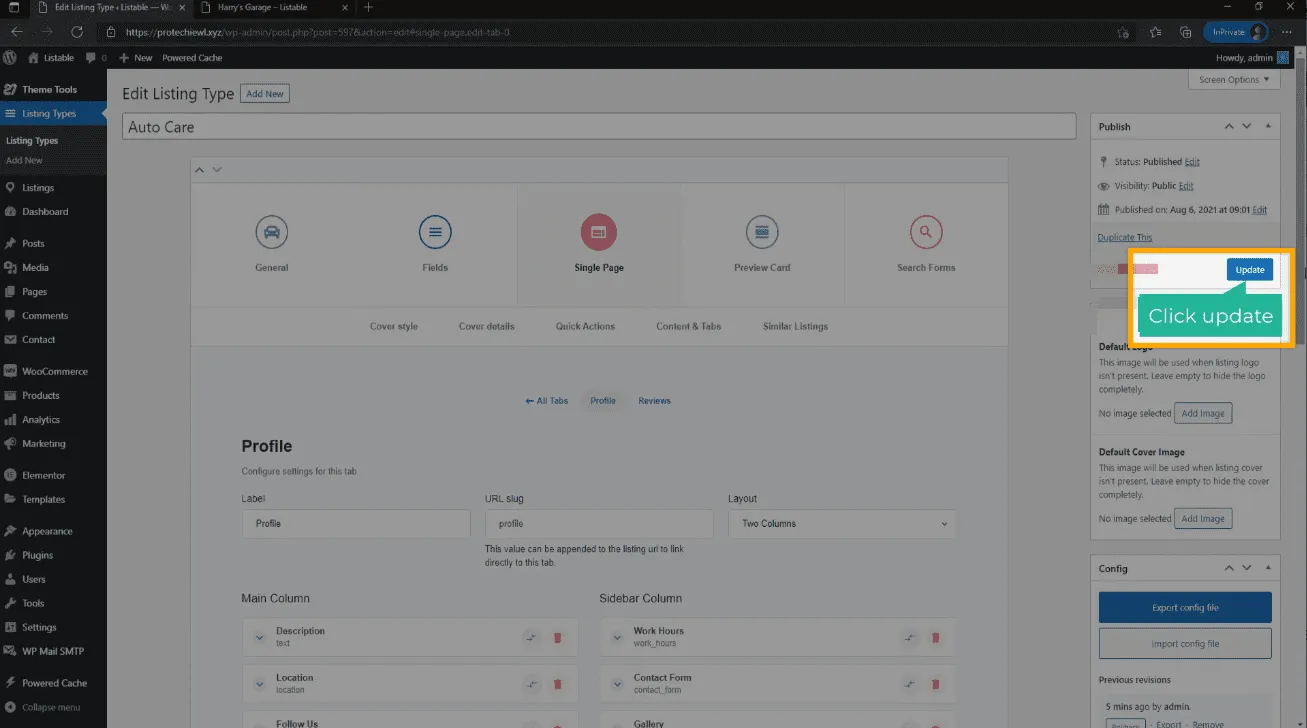The height and width of the screenshot is (728, 1307).
Task: Click the Duplicate This link
Action: pos(1124,237)
